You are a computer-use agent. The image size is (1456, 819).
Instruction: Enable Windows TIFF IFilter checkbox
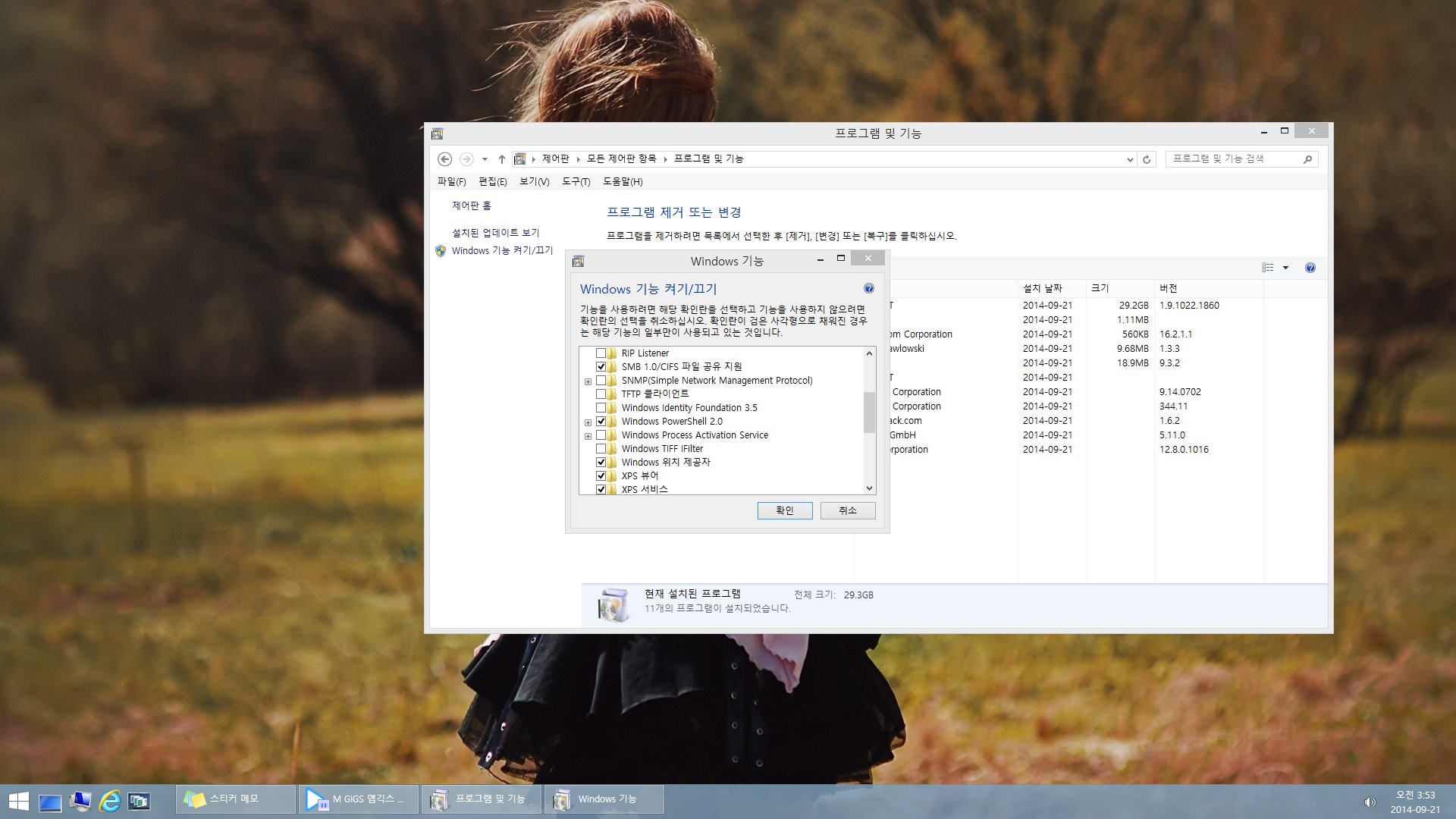tap(601, 449)
